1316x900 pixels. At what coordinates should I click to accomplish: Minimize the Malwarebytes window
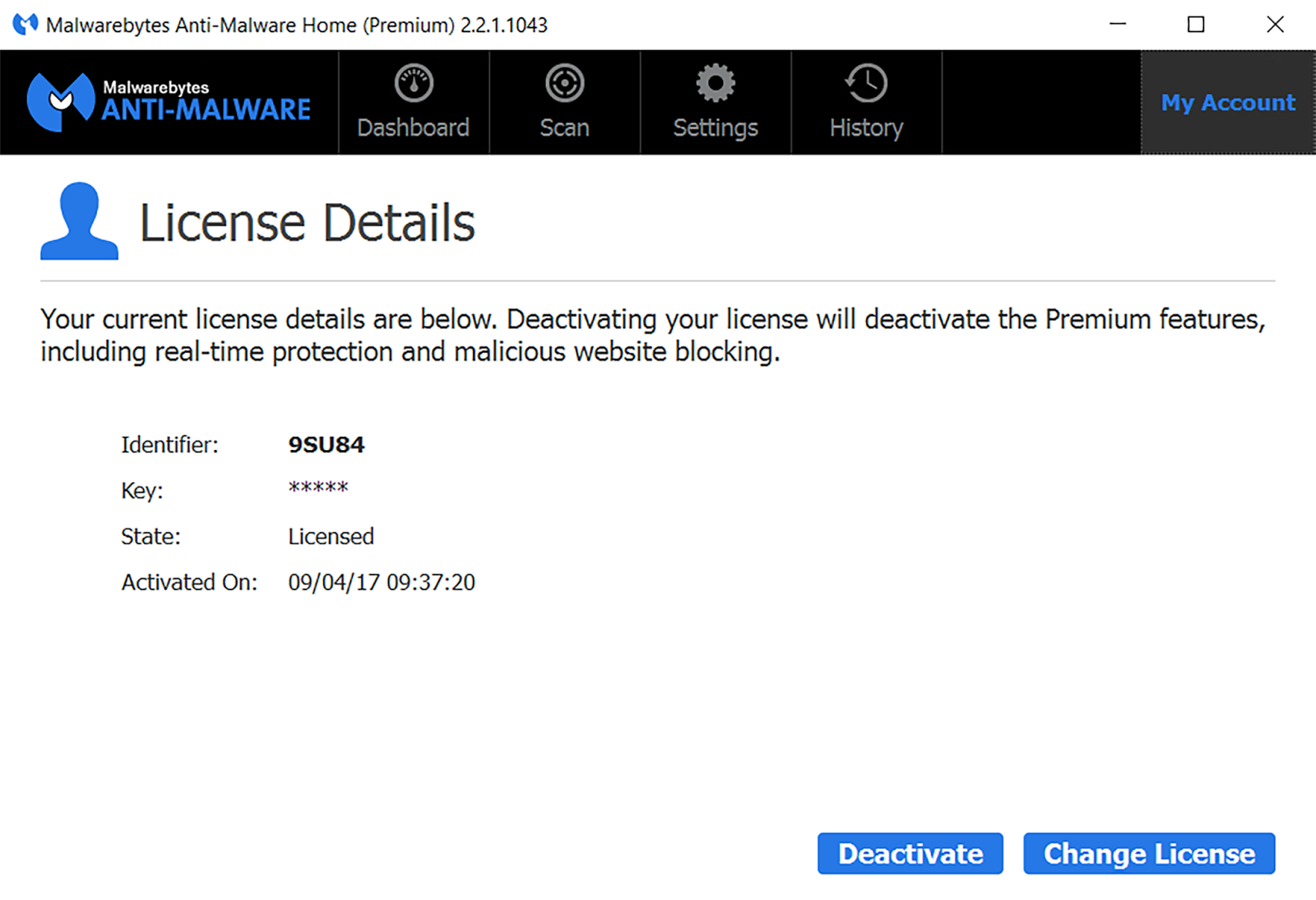coord(1117,24)
